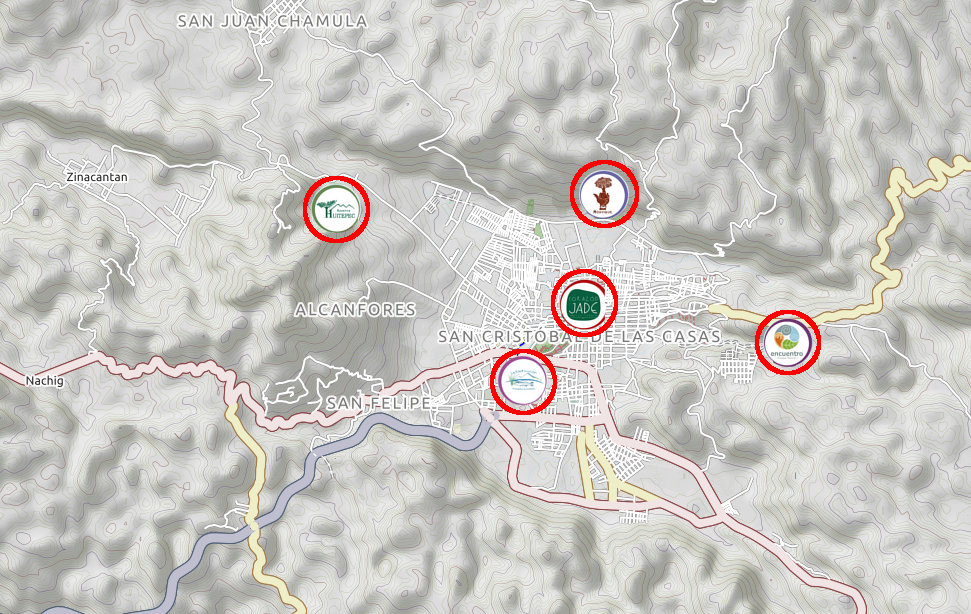971x614 pixels.
Task: Select the blue wetlands logo marker
Action: point(523,381)
